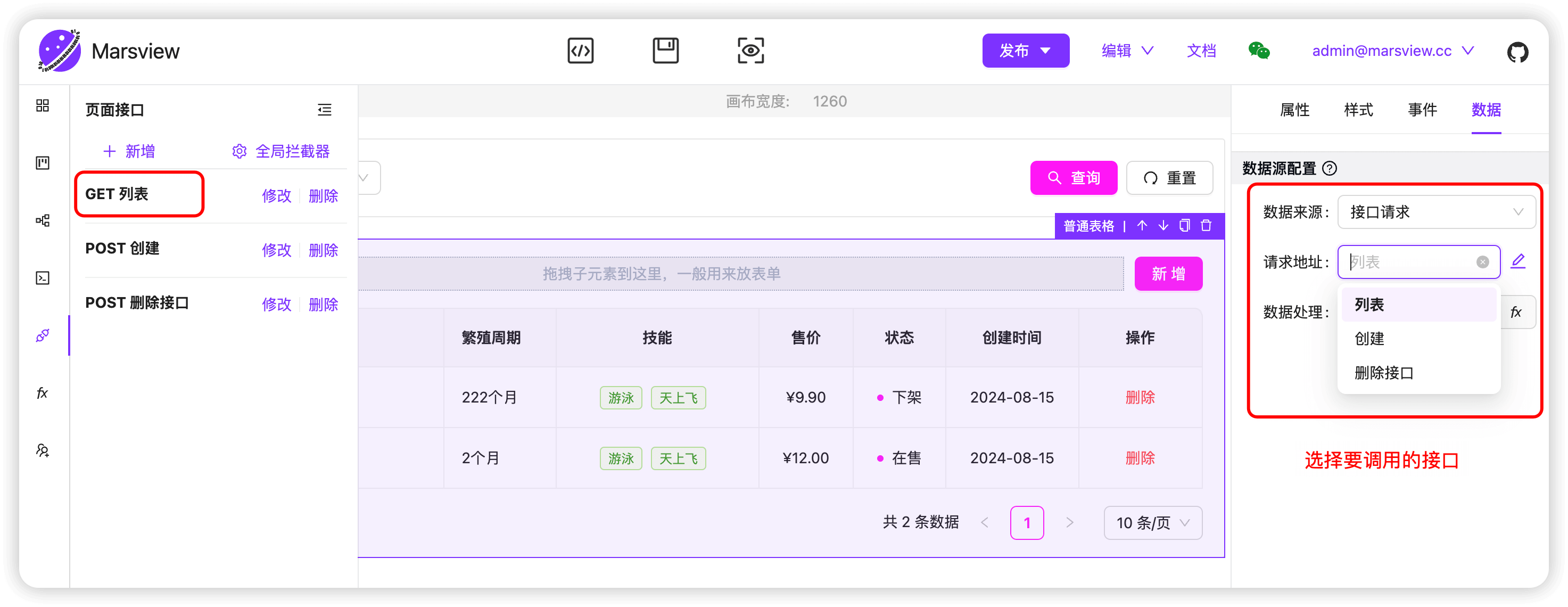Click 删除 for POST 删除接口 row

pos(323,304)
